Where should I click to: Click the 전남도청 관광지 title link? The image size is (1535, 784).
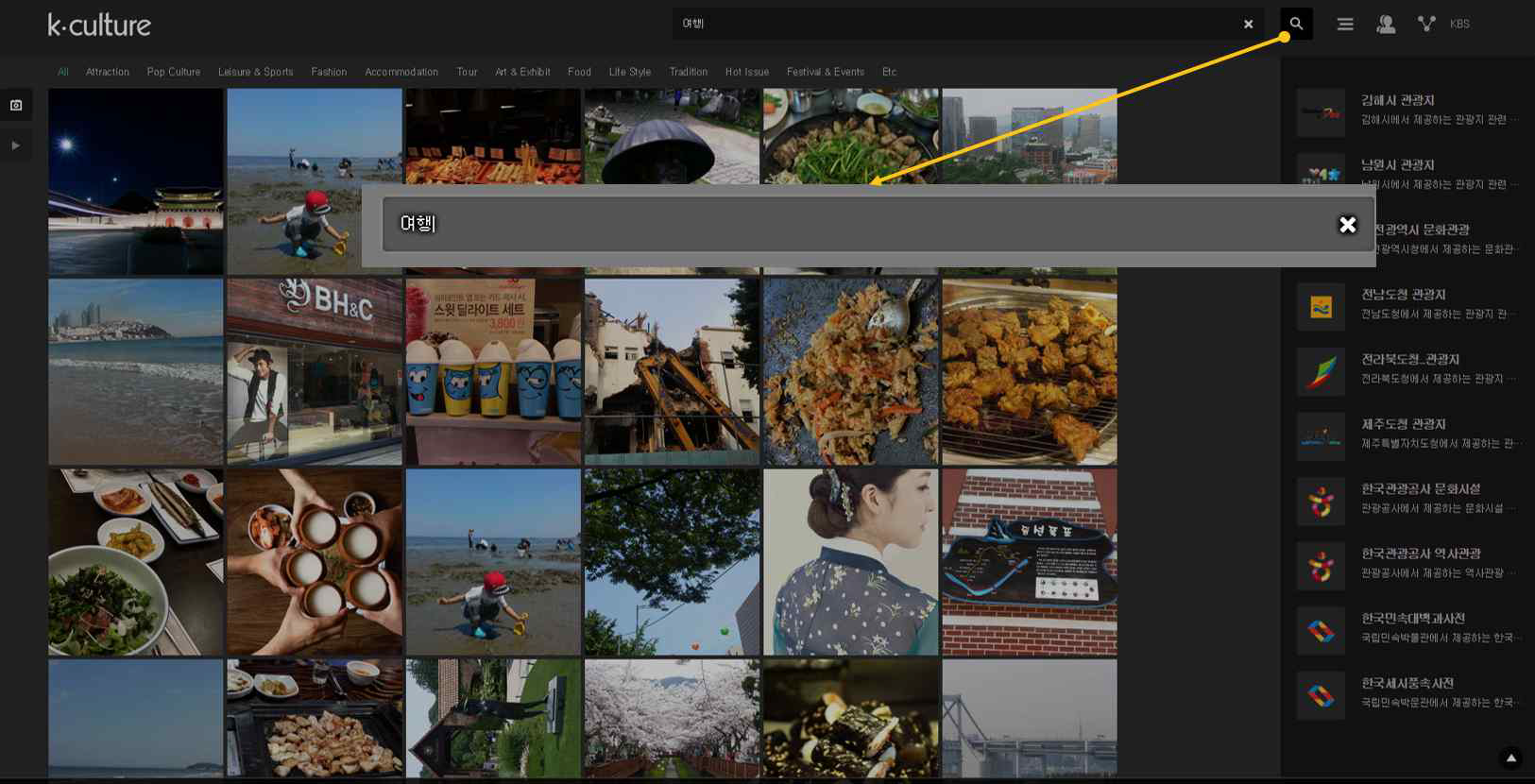click(1404, 295)
